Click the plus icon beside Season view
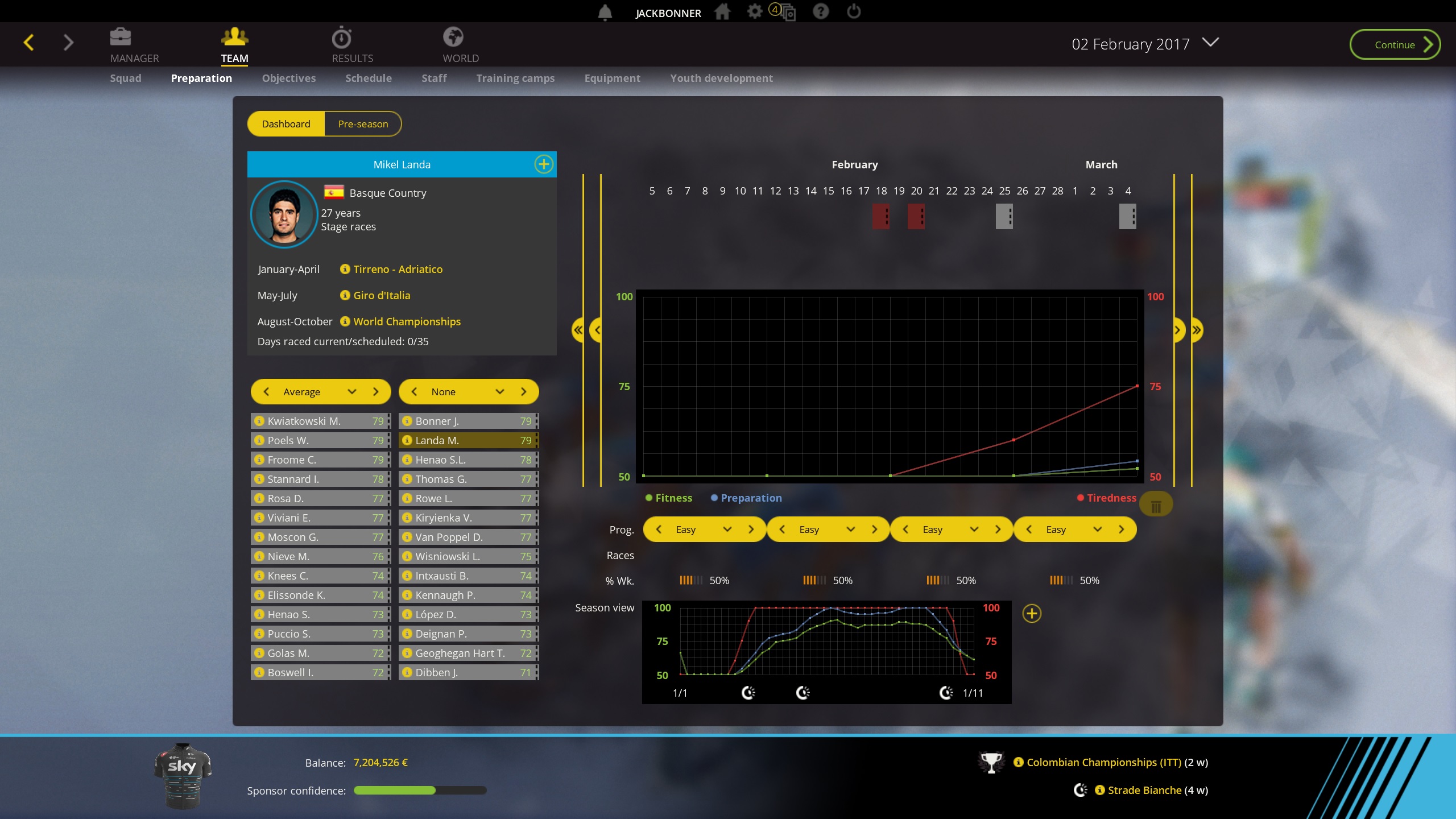1456x819 pixels. (1031, 614)
